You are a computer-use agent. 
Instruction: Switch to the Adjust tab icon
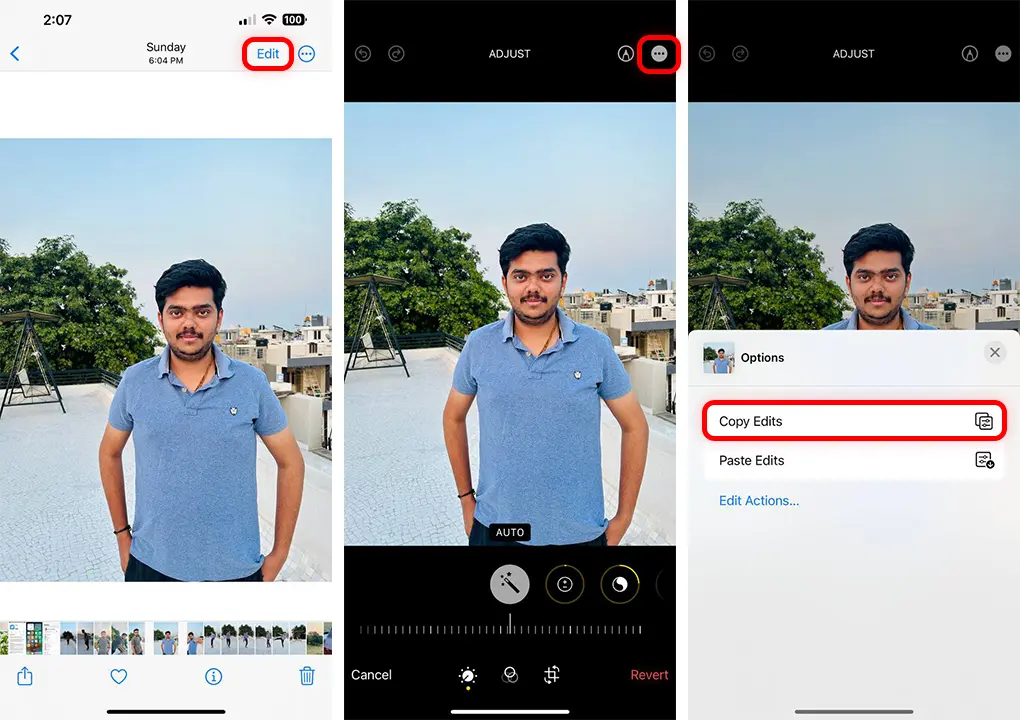pos(468,676)
